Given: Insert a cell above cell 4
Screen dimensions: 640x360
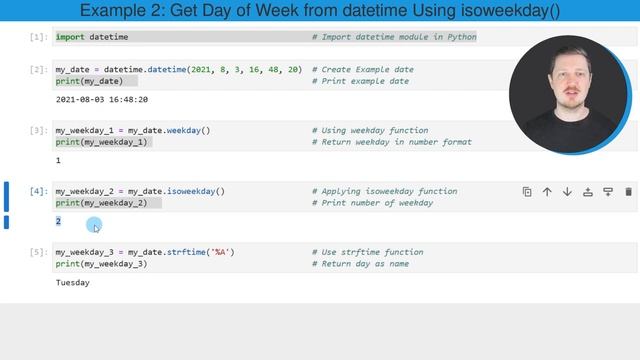Looking at the screenshot, I should coord(588,192).
